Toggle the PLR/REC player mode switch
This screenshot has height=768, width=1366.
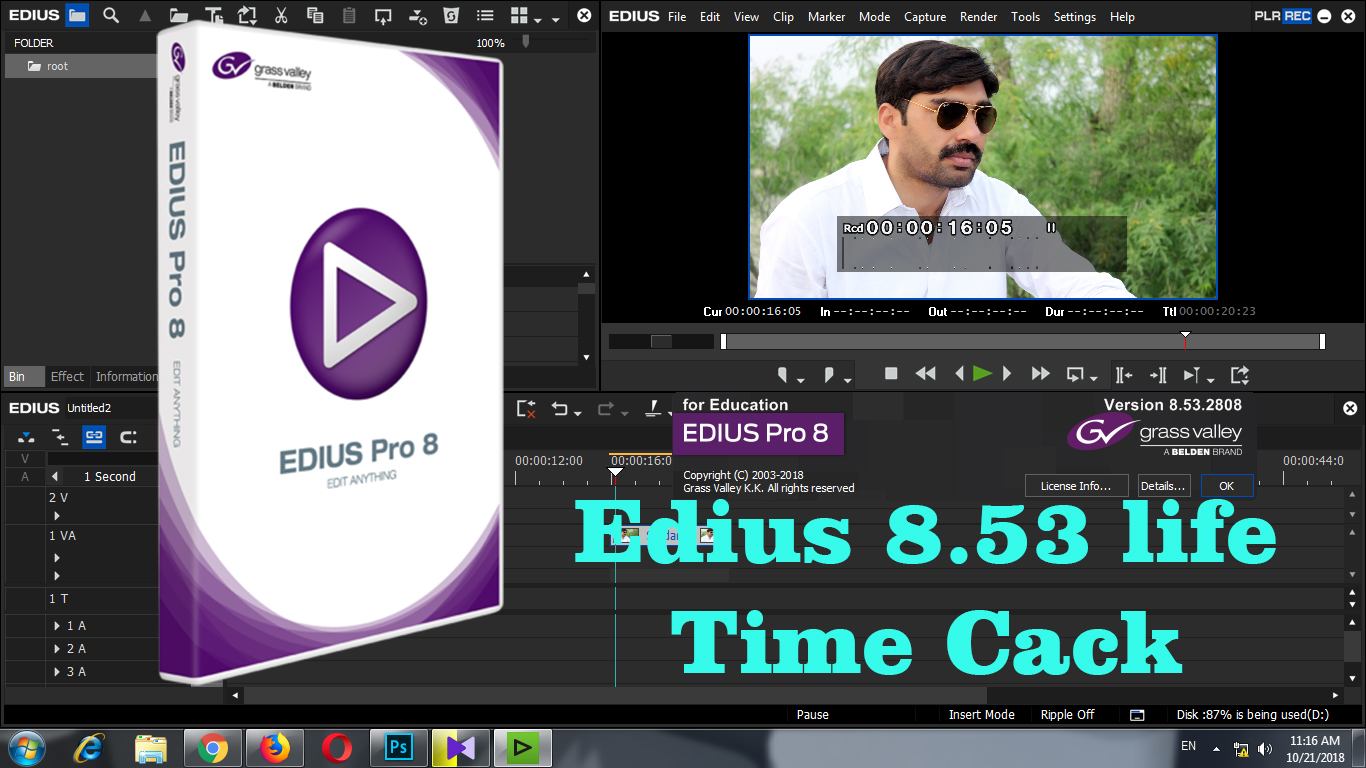click(1283, 16)
